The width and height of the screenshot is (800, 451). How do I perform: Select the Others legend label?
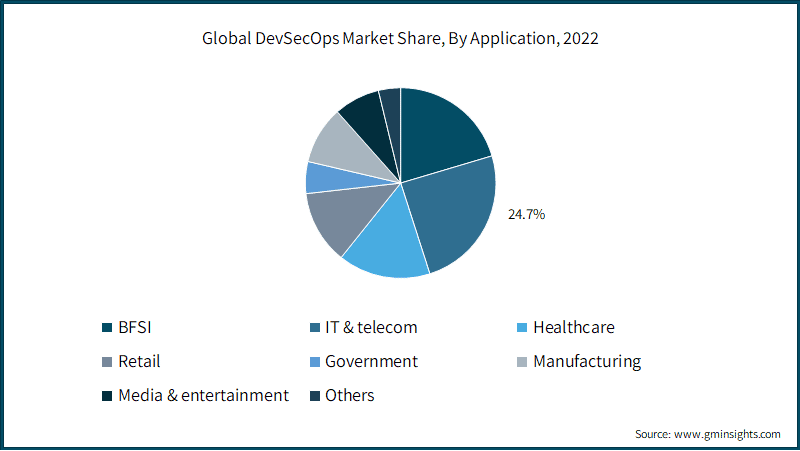pos(350,396)
